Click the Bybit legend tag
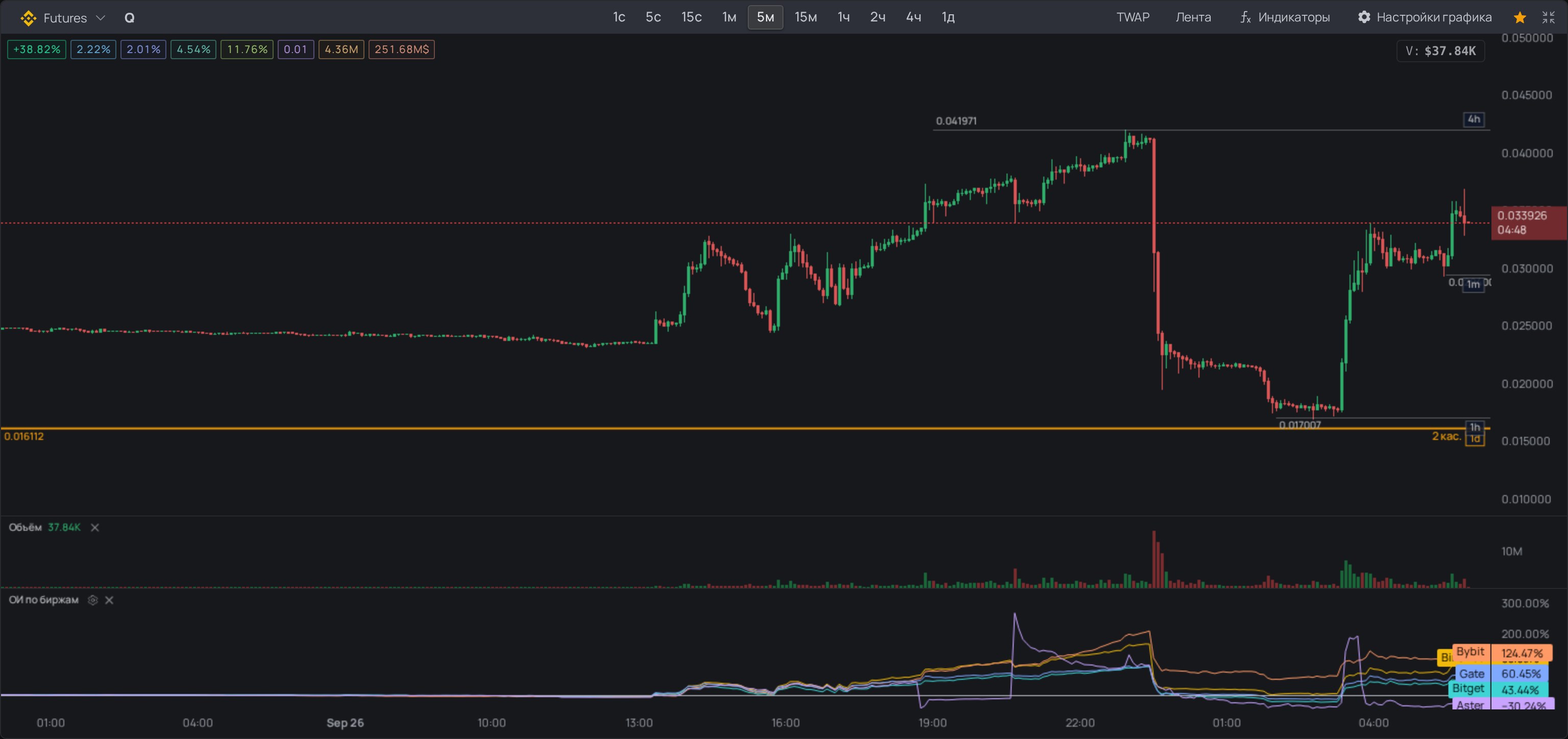This screenshot has height=739, width=1568. (1471, 651)
